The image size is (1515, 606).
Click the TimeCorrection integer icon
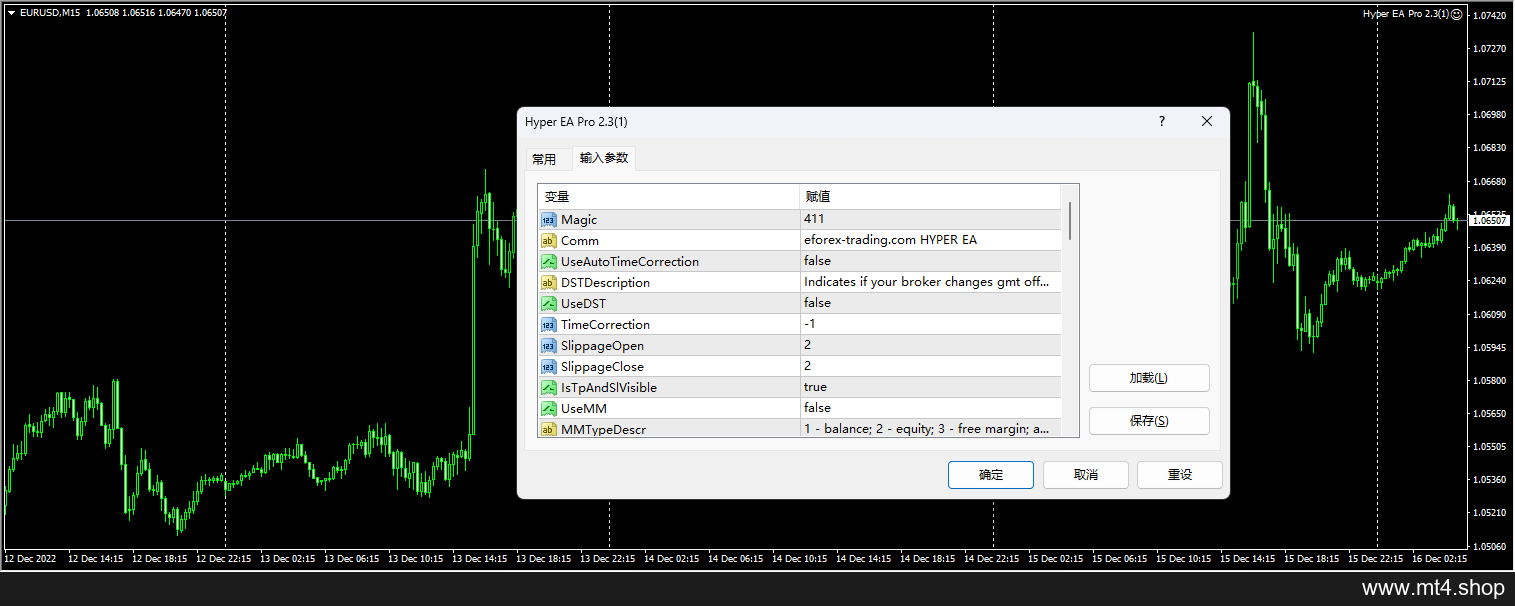548,324
